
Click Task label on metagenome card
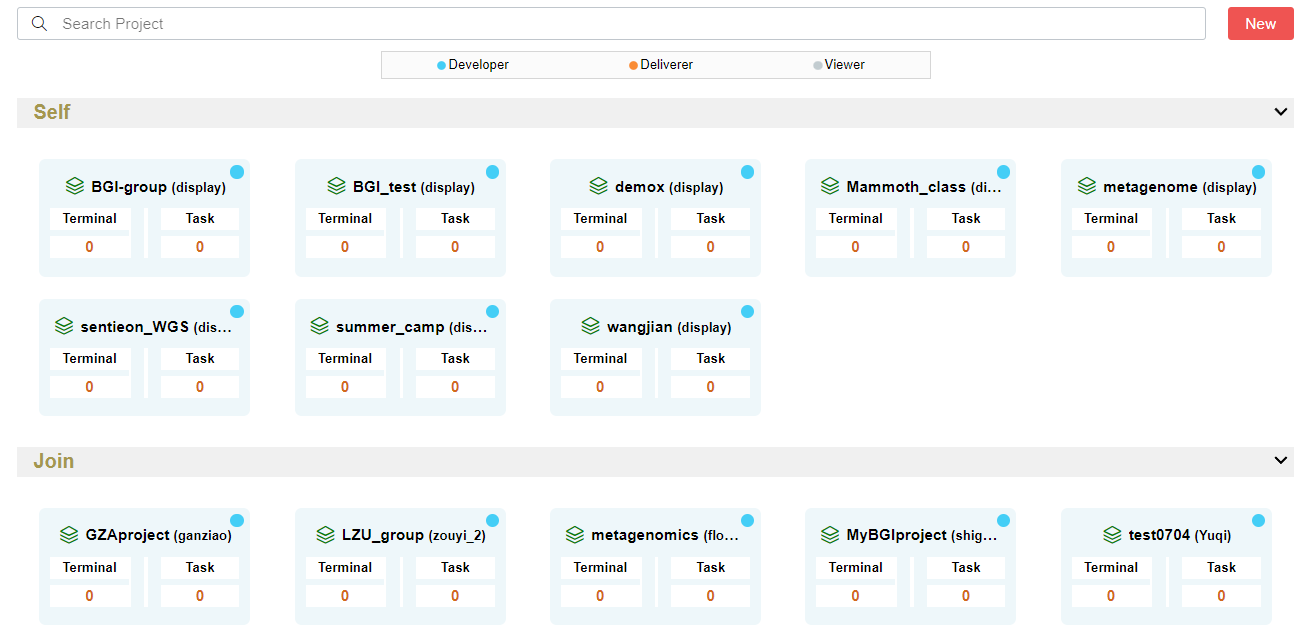1222,218
